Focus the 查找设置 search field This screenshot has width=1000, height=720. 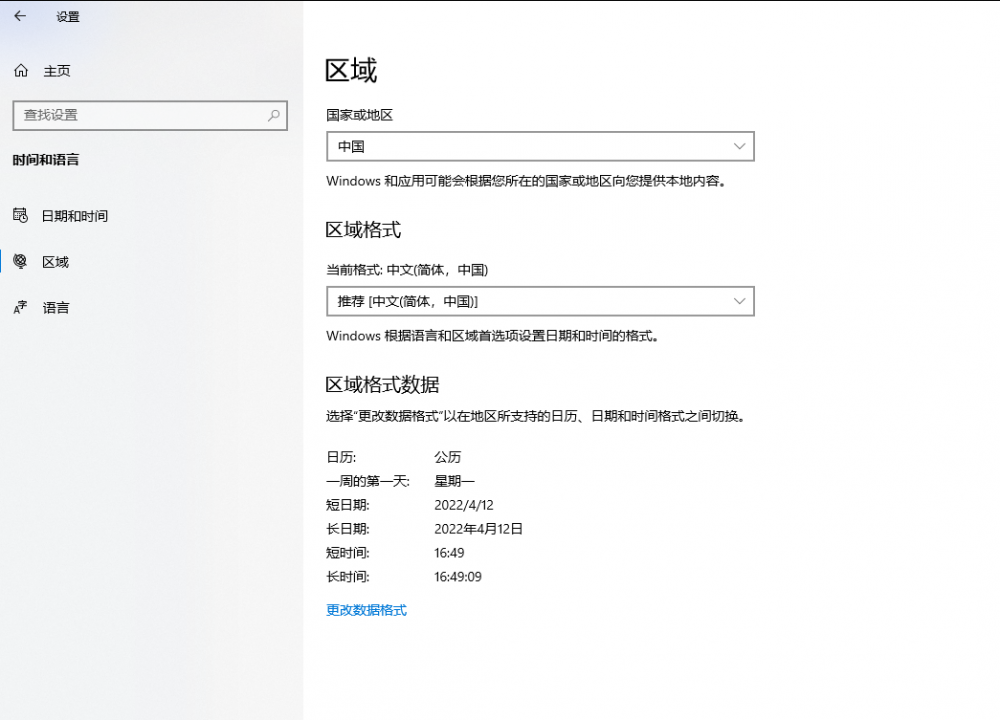140,115
